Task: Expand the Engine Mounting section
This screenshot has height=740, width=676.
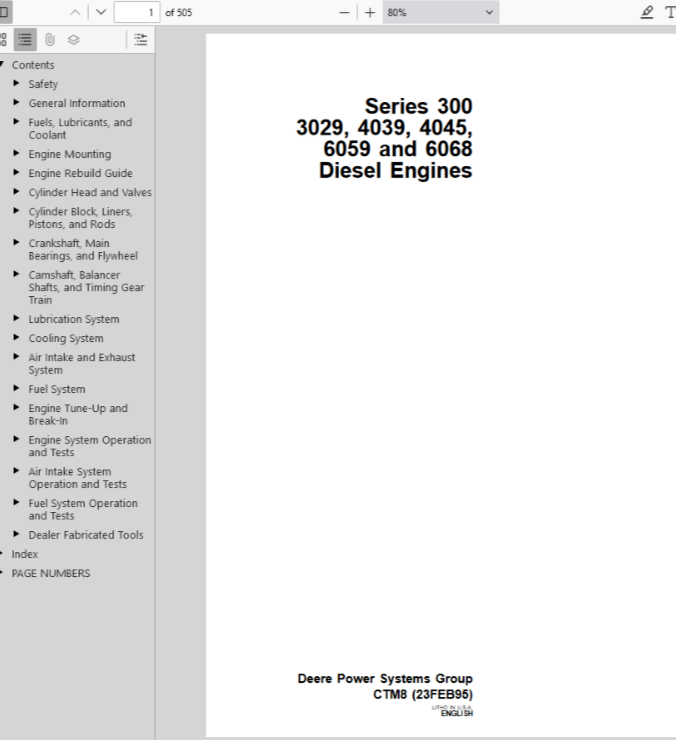Action: point(17,153)
